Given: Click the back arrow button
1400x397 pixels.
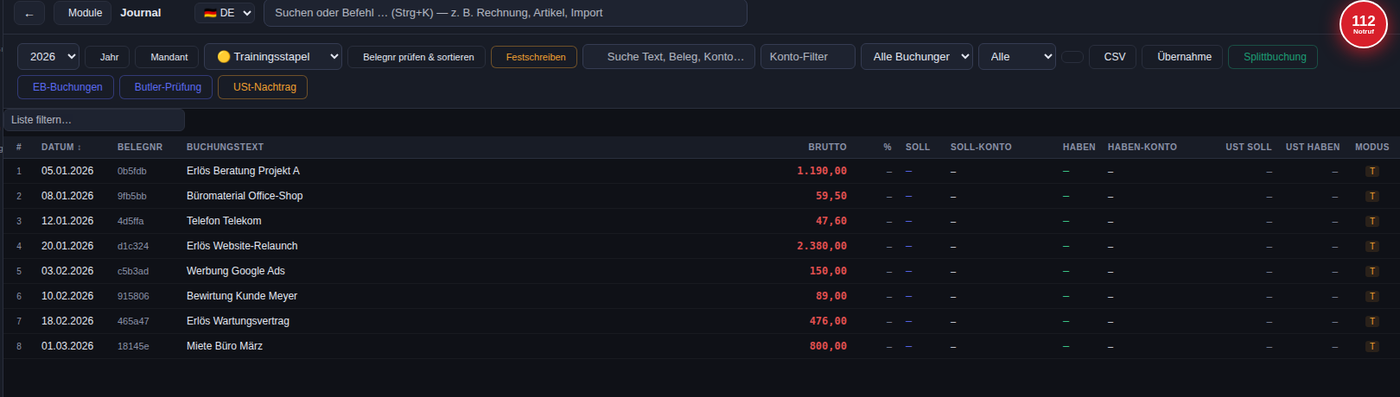Looking at the screenshot, I should click(x=29, y=14).
